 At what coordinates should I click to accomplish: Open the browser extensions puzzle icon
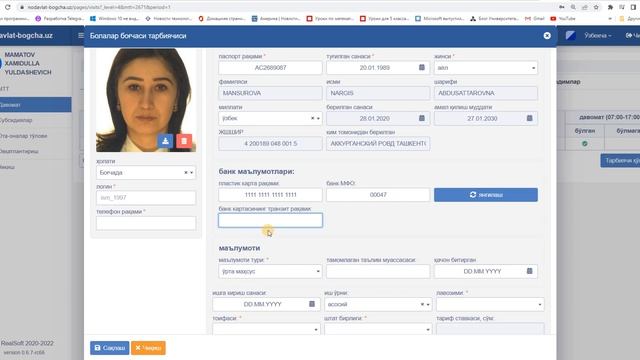(x=610, y=7)
